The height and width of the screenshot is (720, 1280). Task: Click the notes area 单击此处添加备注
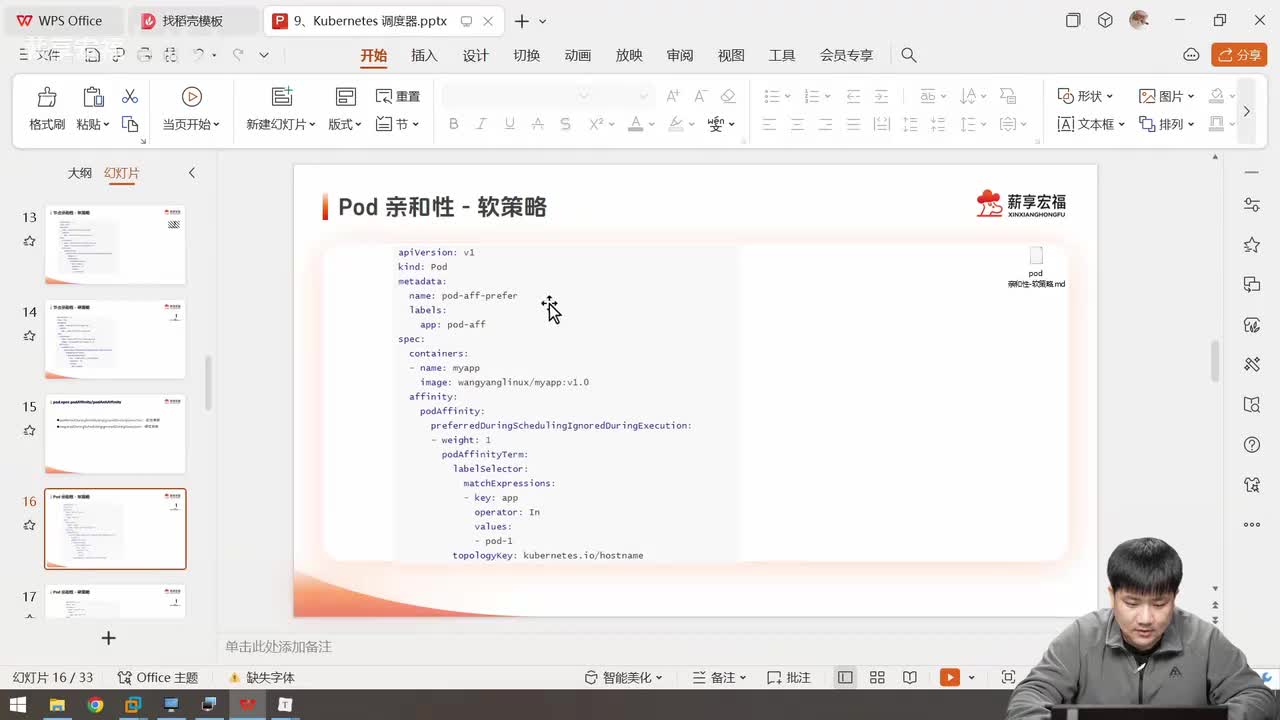(x=278, y=647)
